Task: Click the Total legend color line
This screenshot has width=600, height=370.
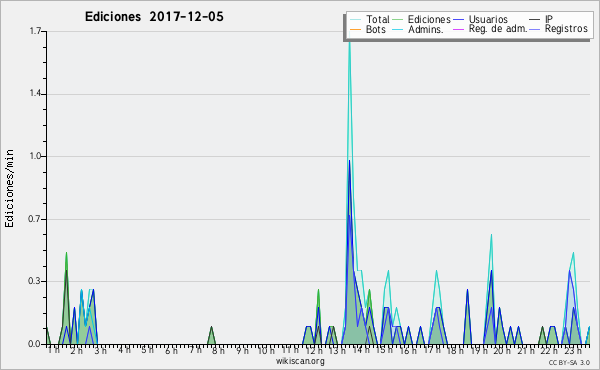Action: pos(355,20)
